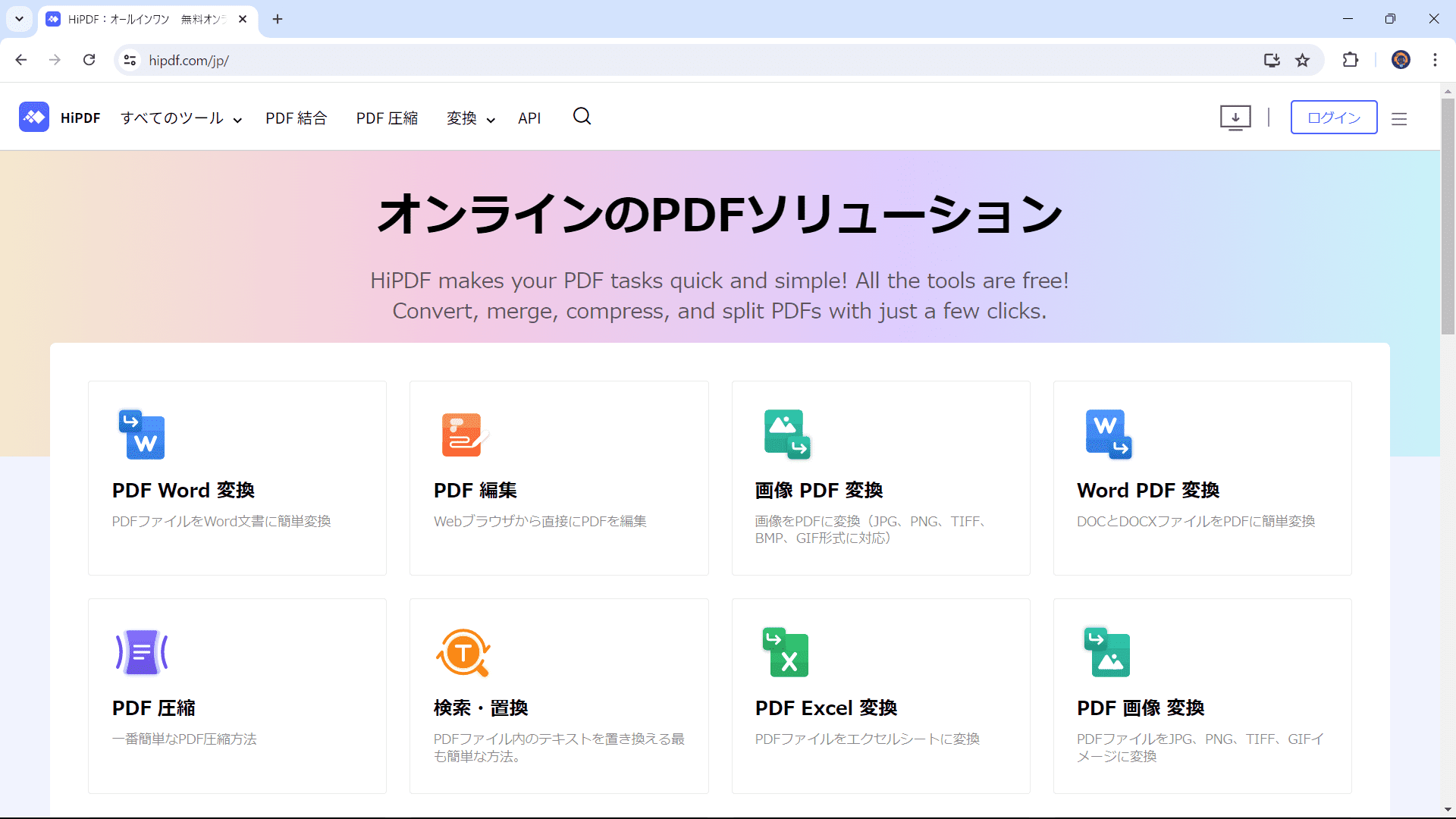1456x819 pixels.
Task: Go back with browser back arrow
Action: click(21, 60)
